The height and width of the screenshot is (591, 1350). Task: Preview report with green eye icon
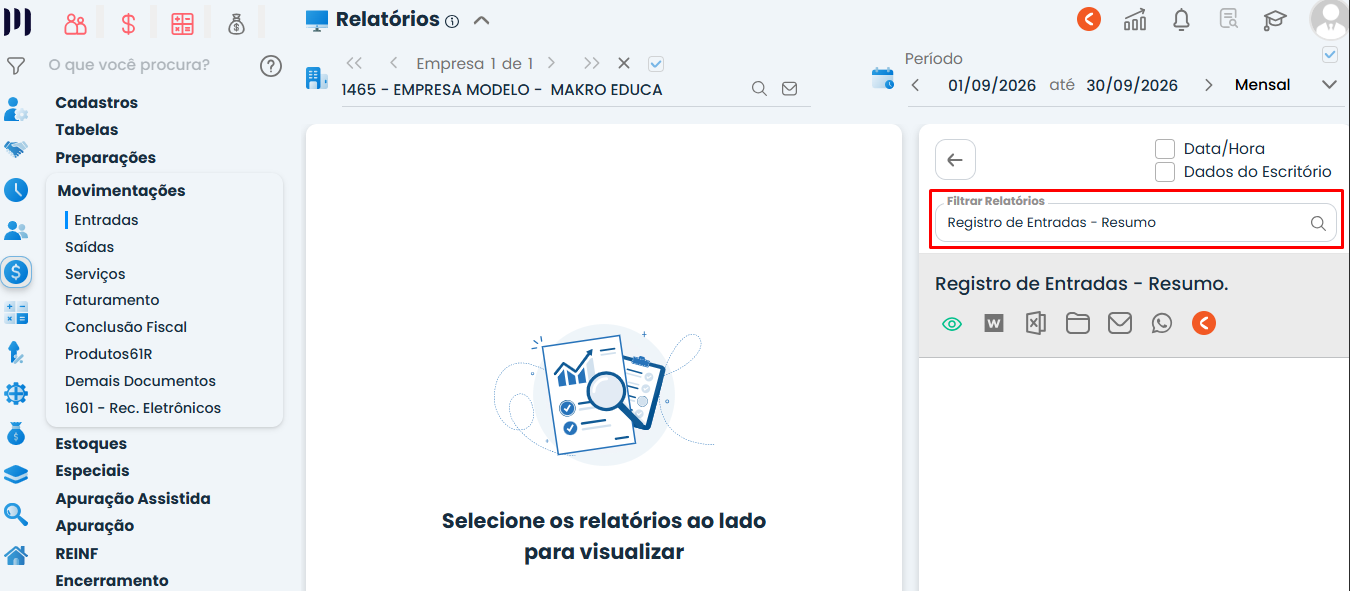click(x=952, y=323)
